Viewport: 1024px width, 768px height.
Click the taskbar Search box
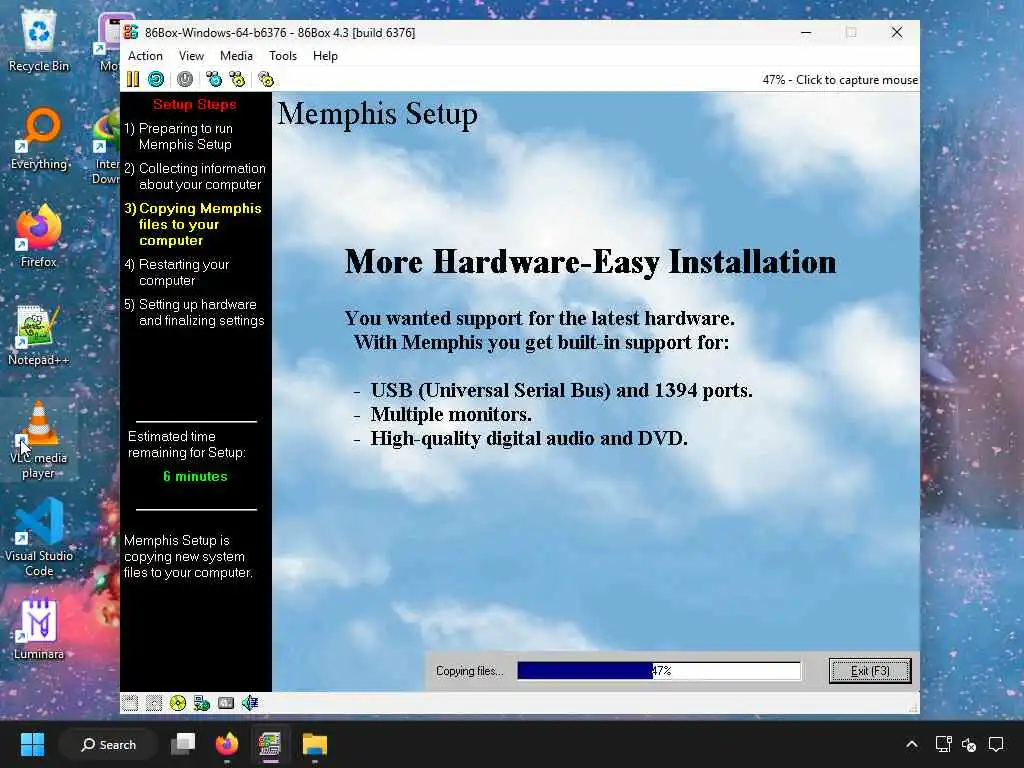(108, 744)
